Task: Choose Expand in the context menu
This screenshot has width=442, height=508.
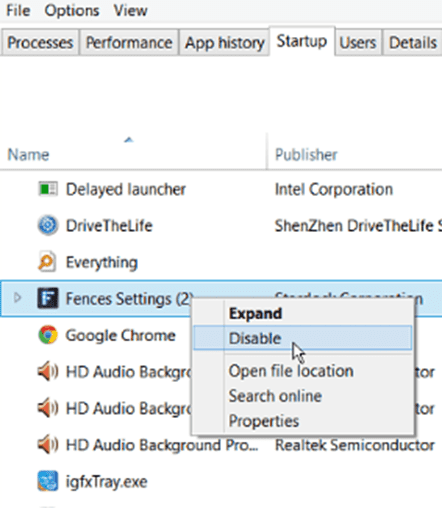Action: (302, 313)
